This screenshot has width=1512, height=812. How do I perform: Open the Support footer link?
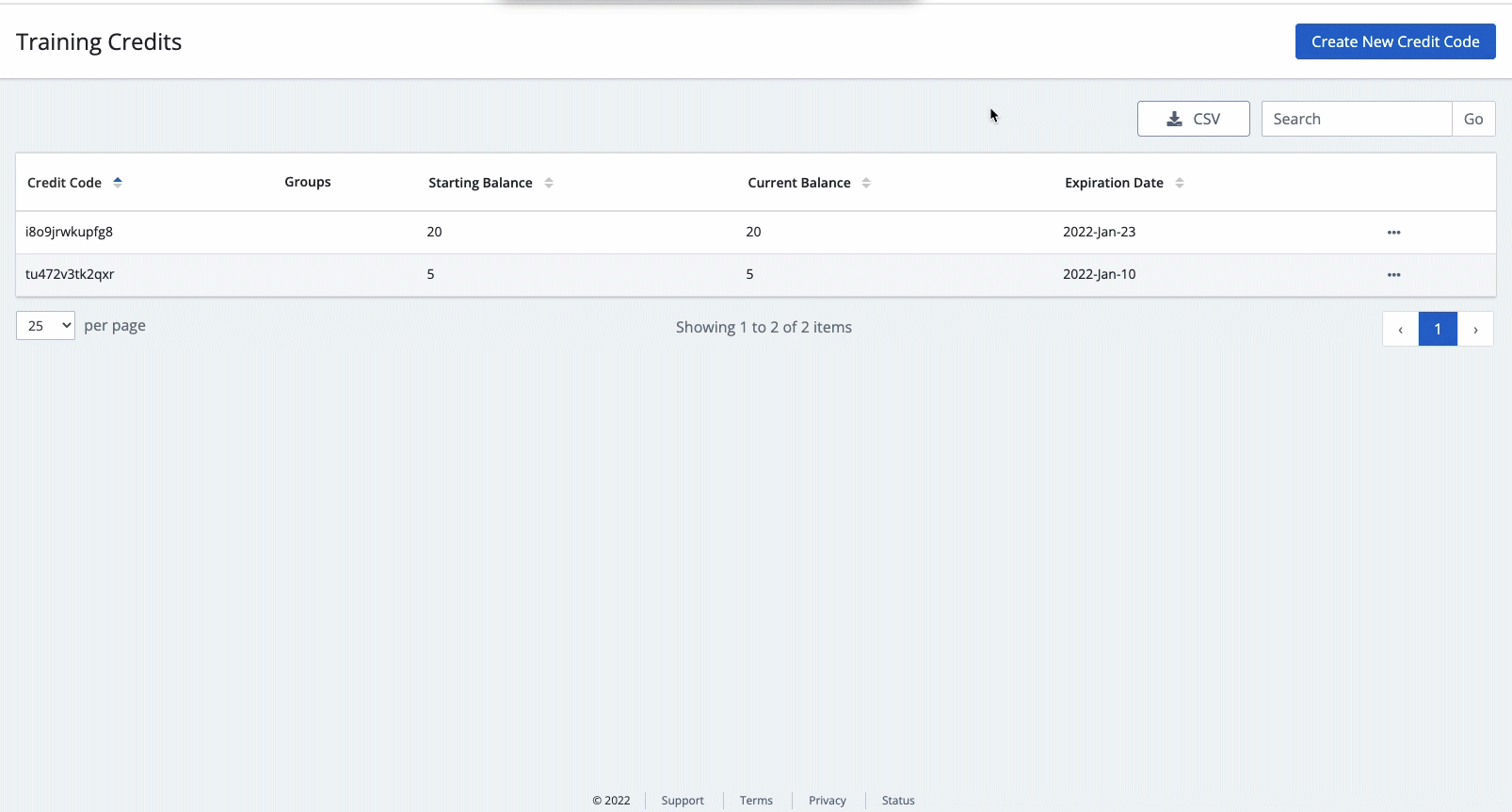[682, 801]
